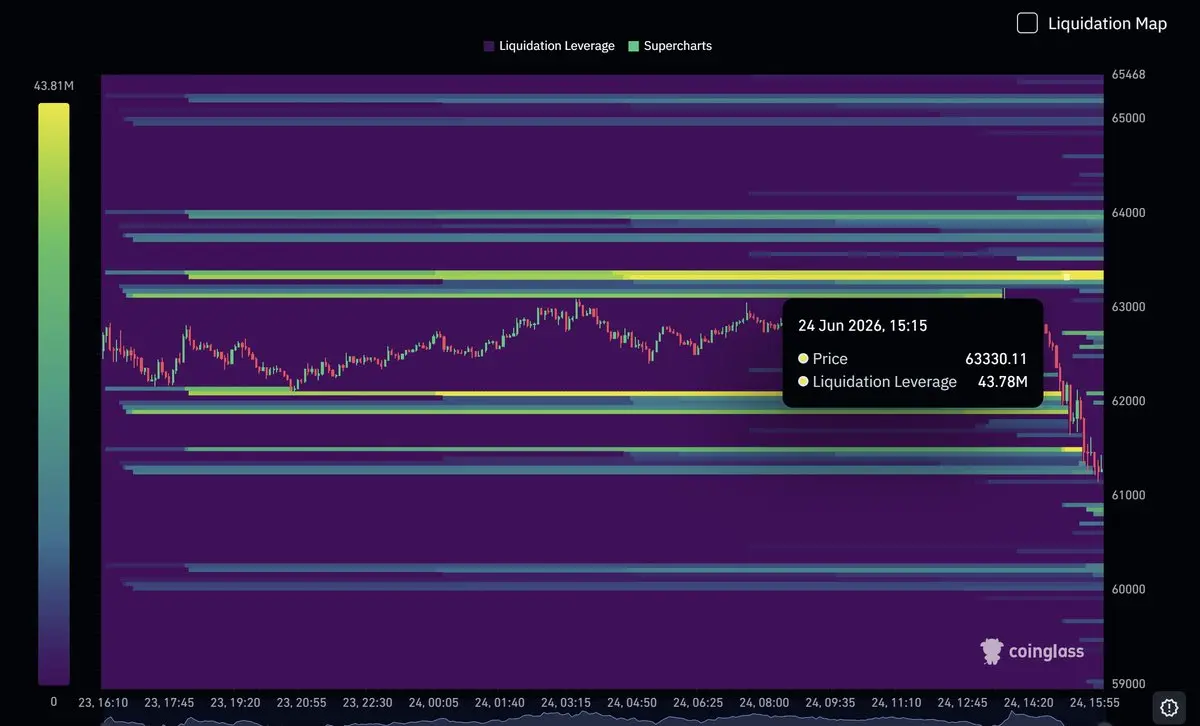This screenshot has height=726, width=1200.
Task: Click the 23, 22:30 time axis label
Action: pos(368,703)
